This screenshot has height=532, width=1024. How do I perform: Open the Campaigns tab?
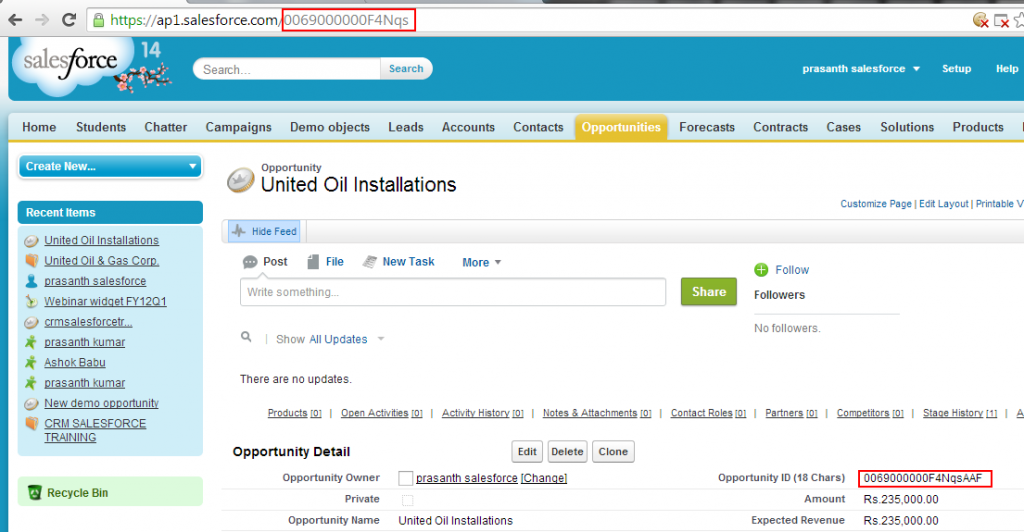(238, 127)
